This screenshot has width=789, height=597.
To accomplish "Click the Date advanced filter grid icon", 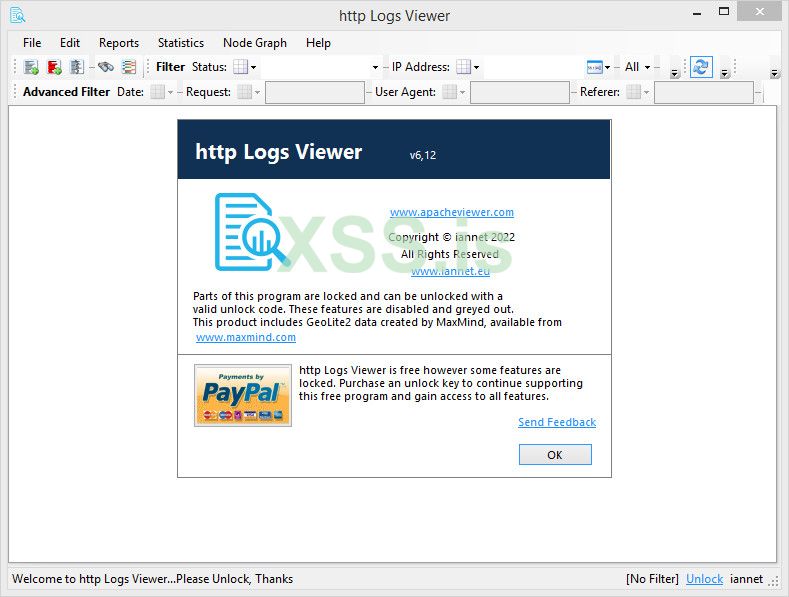I will [x=157, y=92].
